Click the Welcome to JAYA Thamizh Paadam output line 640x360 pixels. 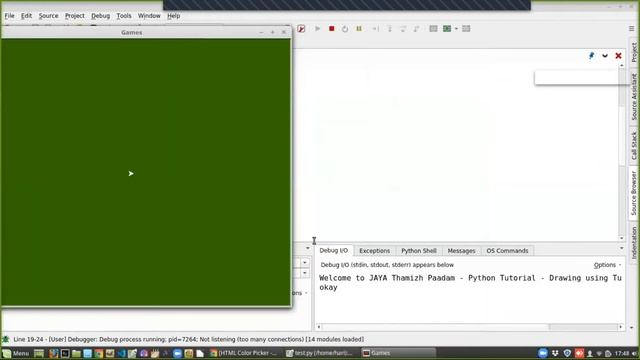point(470,278)
